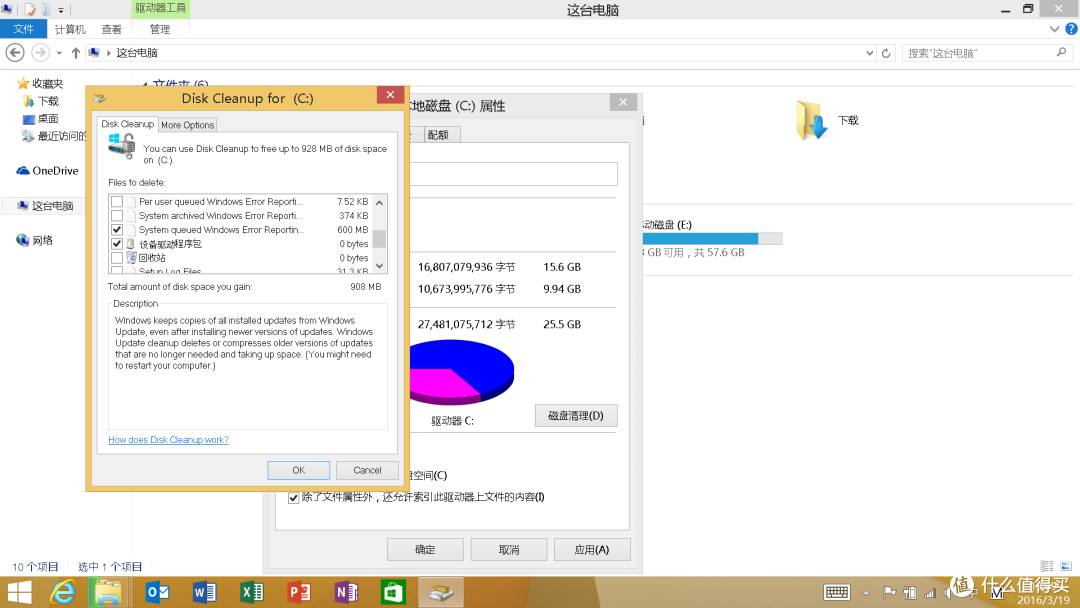Open the 下载 folder icon in main pane
Viewport: 1080px width, 608px height.
[x=812, y=120]
